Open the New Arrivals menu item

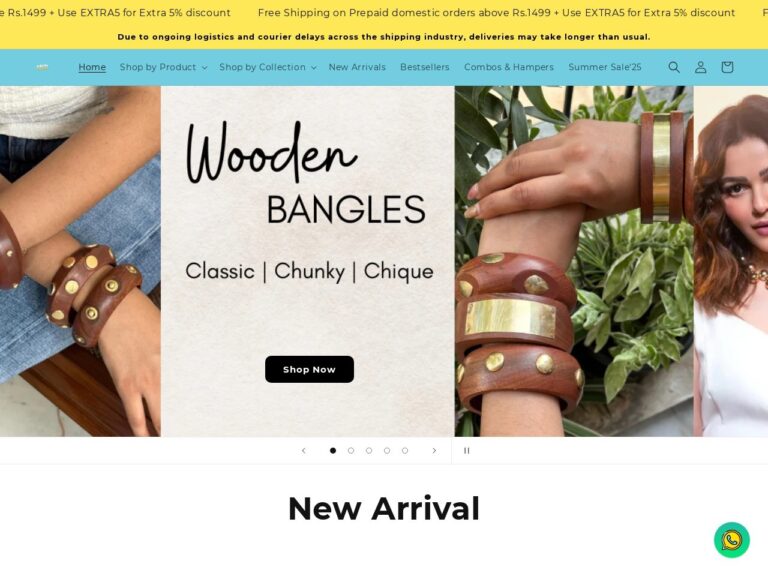(357, 67)
